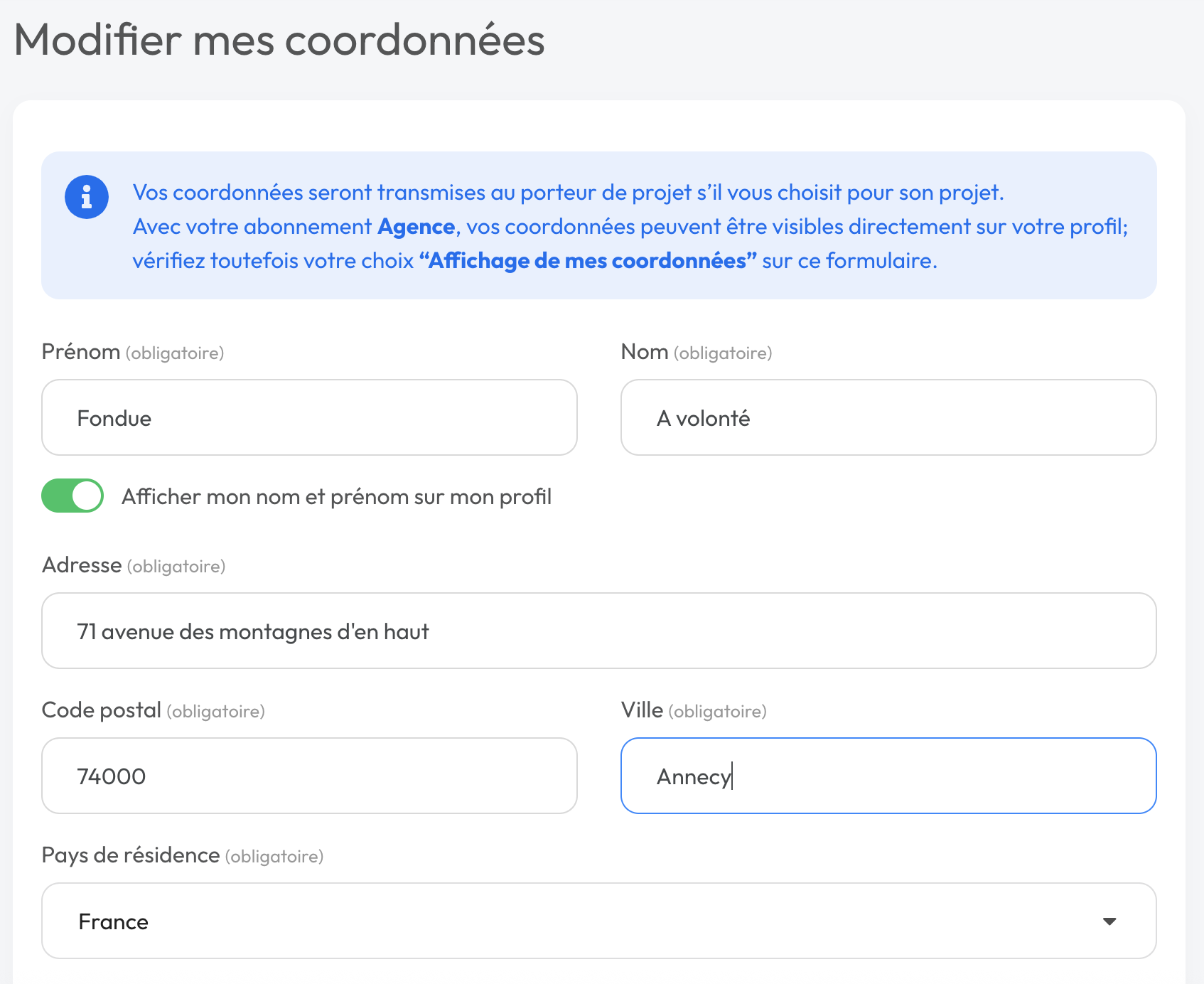Viewport: 1204px width, 984px height.
Task: Click the blue info icon in the banner
Action: (x=87, y=197)
